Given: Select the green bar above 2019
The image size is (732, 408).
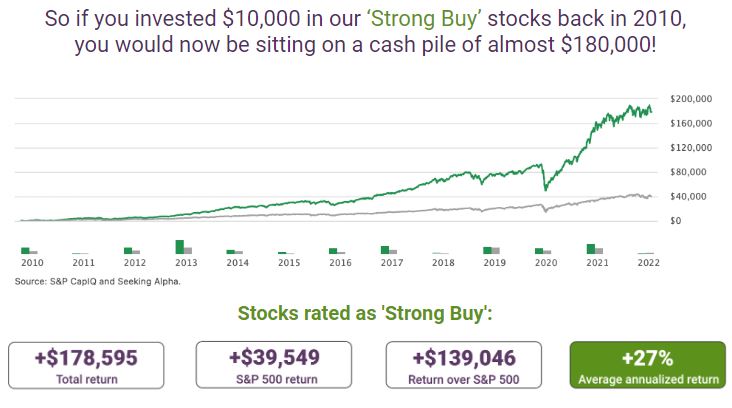Looking at the screenshot, I should coord(488,250).
